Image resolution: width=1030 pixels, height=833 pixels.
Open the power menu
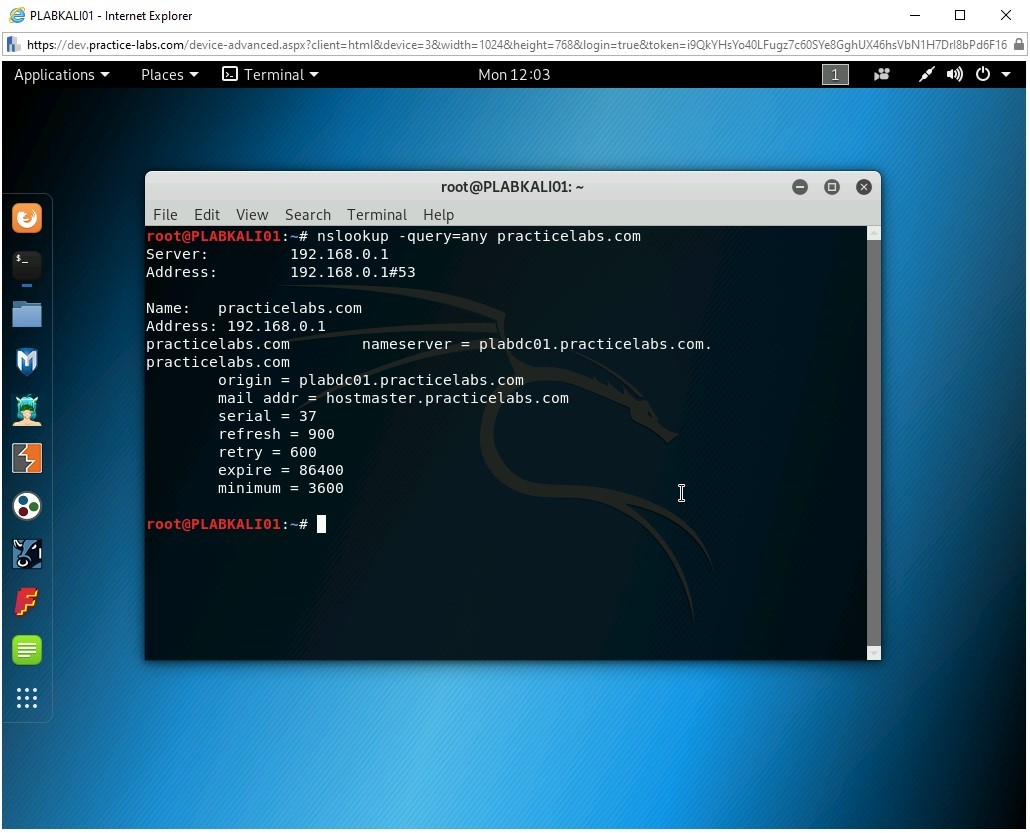[981, 74]
